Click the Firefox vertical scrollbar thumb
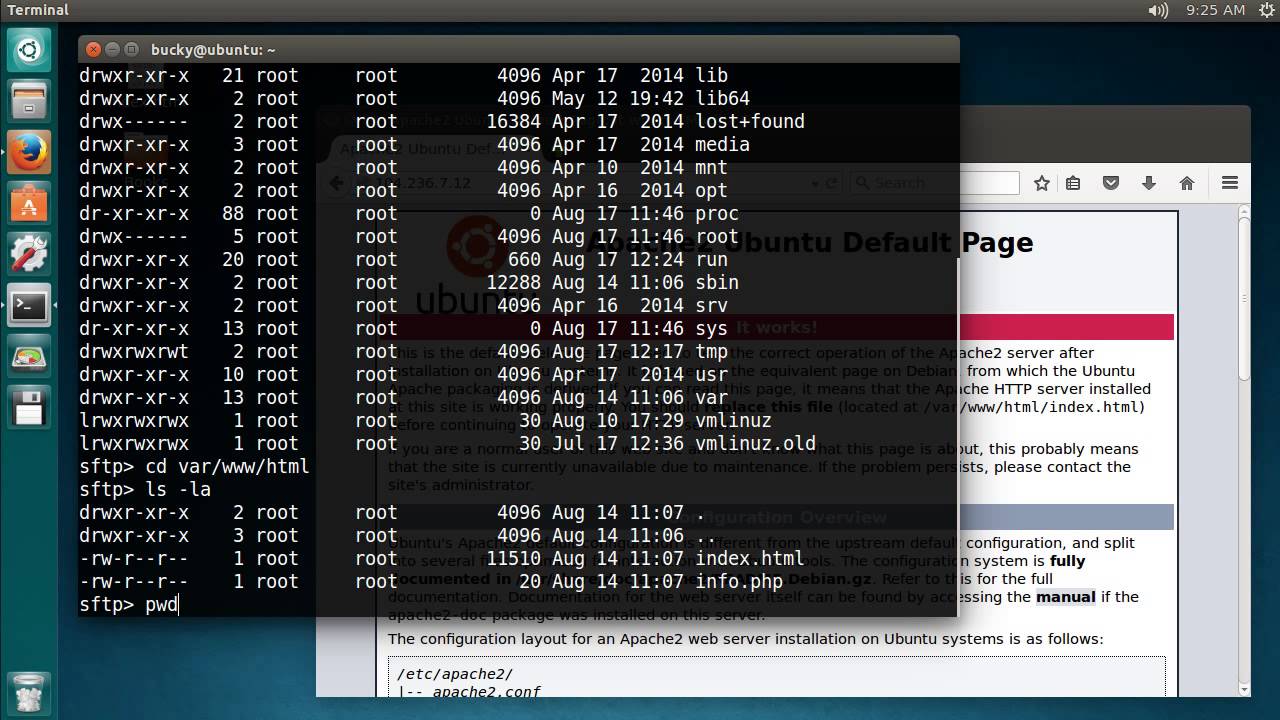This screenshot has height=720, width=1280. [1244, 300]
